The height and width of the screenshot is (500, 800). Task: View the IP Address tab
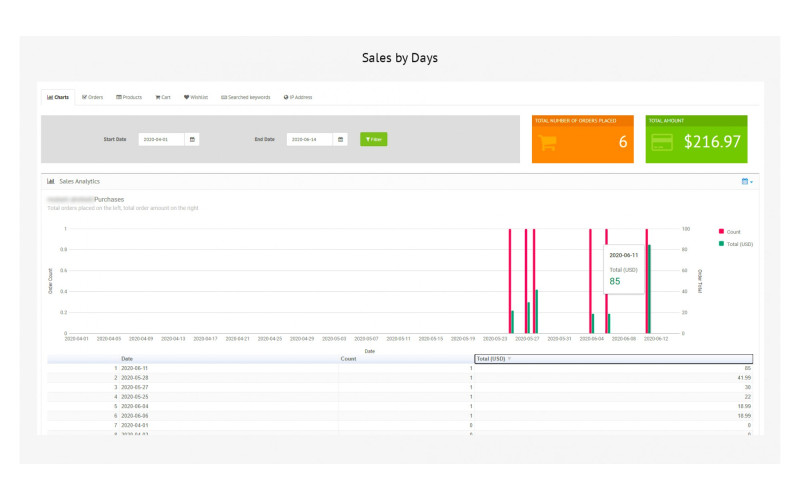298,97
